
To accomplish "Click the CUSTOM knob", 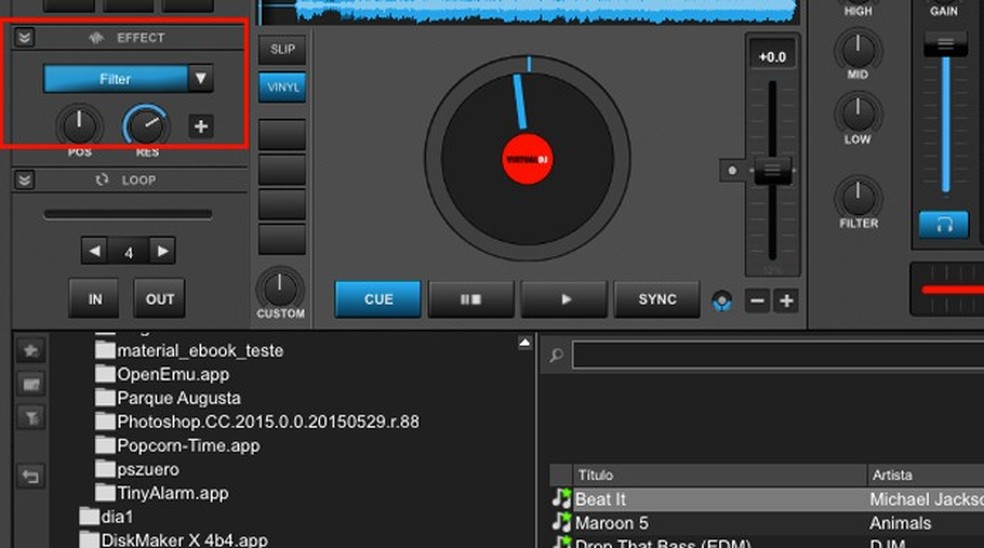I will (280, 289).
